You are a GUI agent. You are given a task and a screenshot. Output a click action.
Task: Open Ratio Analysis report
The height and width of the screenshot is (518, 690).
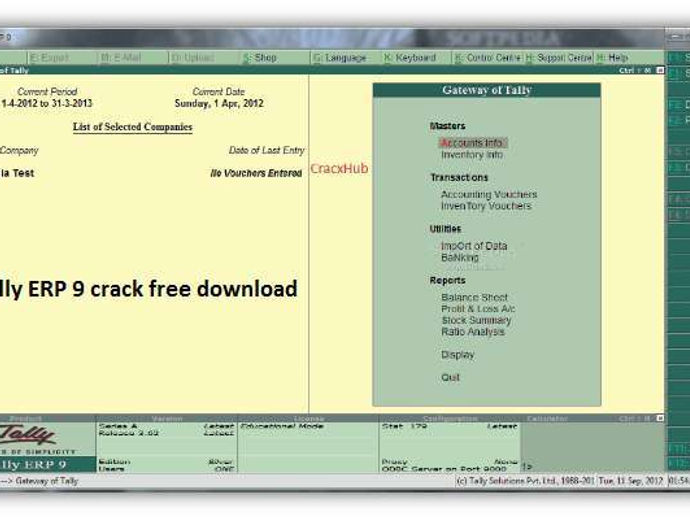[473, 332]
